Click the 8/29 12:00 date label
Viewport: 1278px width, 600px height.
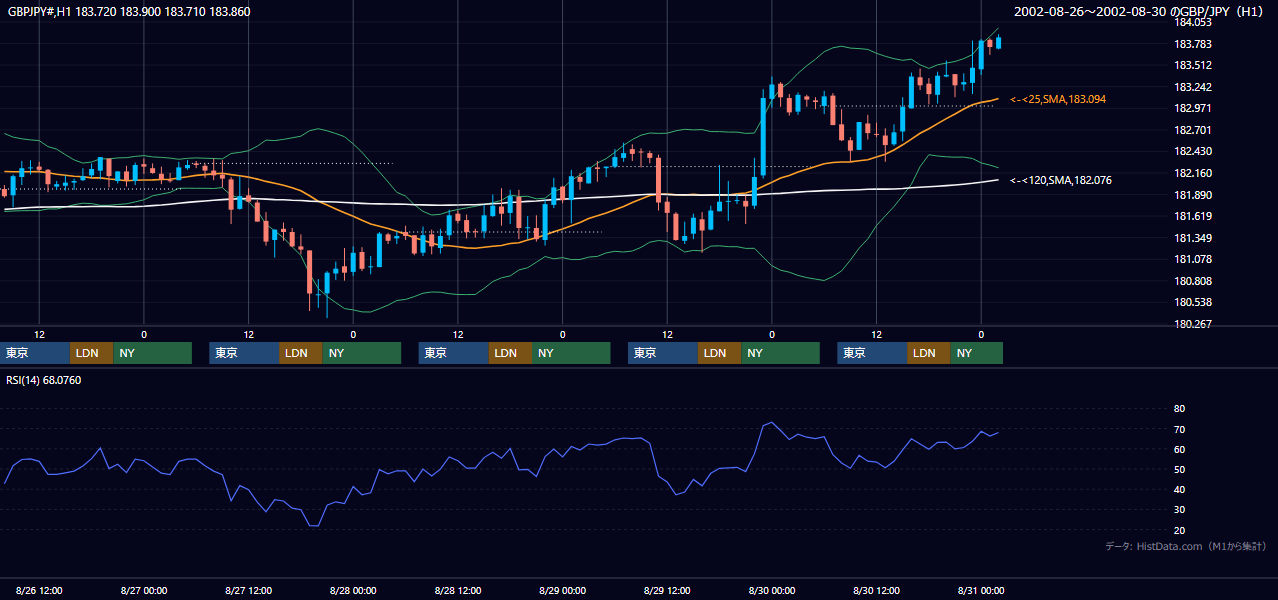[667, 590]
